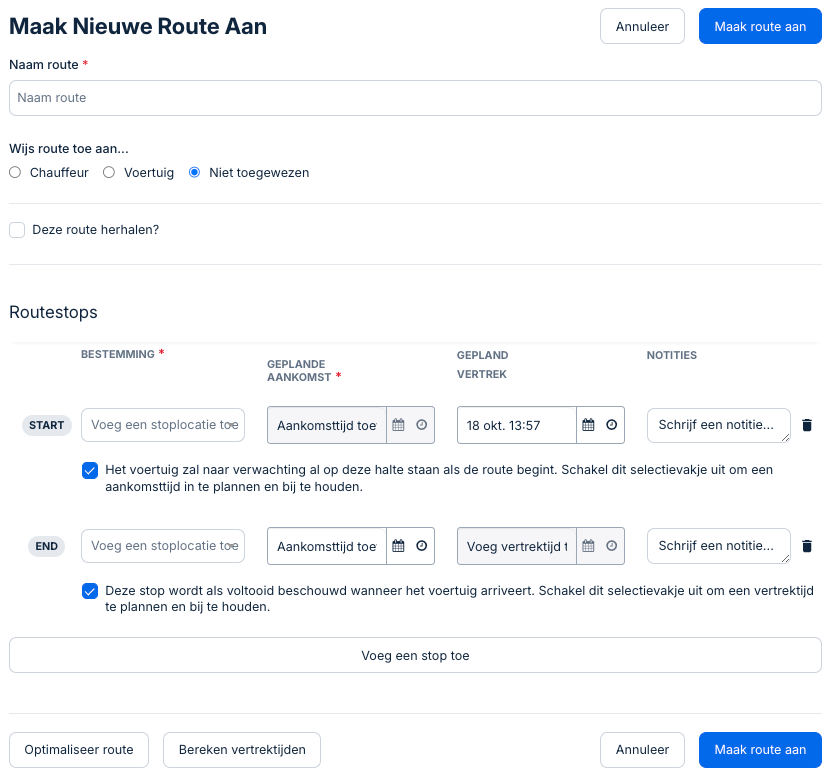Click calendar icon in START planned arrival field

pos(398,425)
